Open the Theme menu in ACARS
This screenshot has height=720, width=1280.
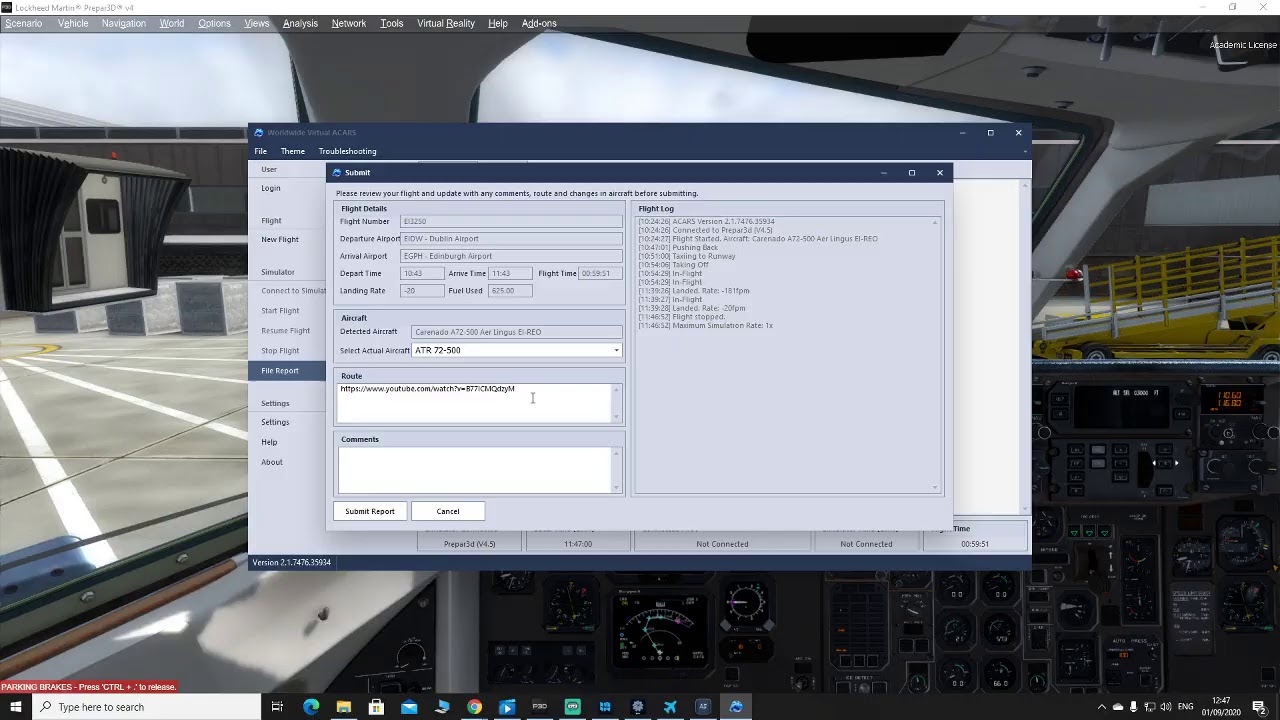(x=293, y=151)
